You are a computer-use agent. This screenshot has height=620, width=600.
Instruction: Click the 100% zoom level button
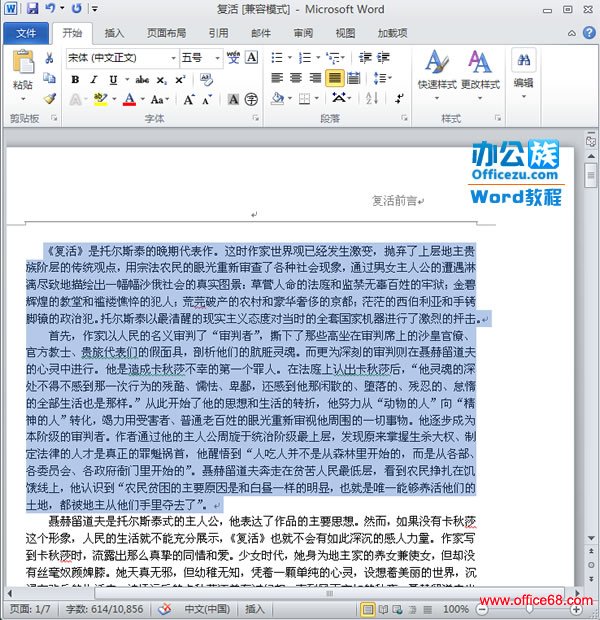456,609
